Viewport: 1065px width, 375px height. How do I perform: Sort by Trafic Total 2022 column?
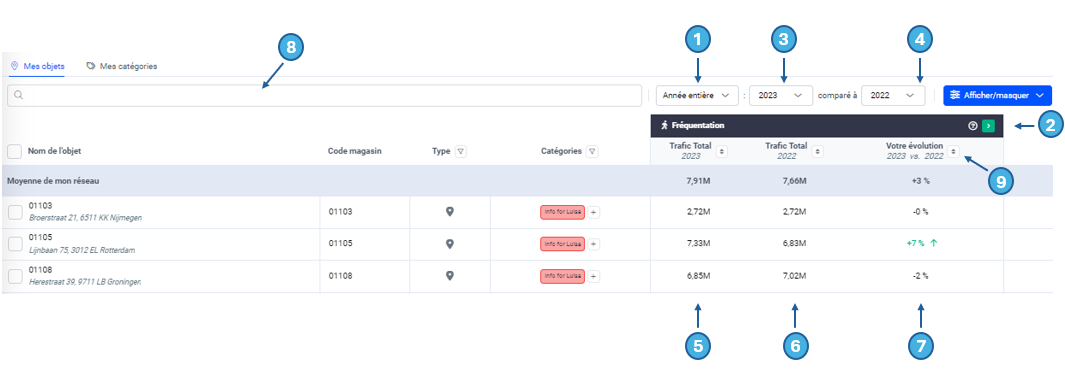[817, 151]
